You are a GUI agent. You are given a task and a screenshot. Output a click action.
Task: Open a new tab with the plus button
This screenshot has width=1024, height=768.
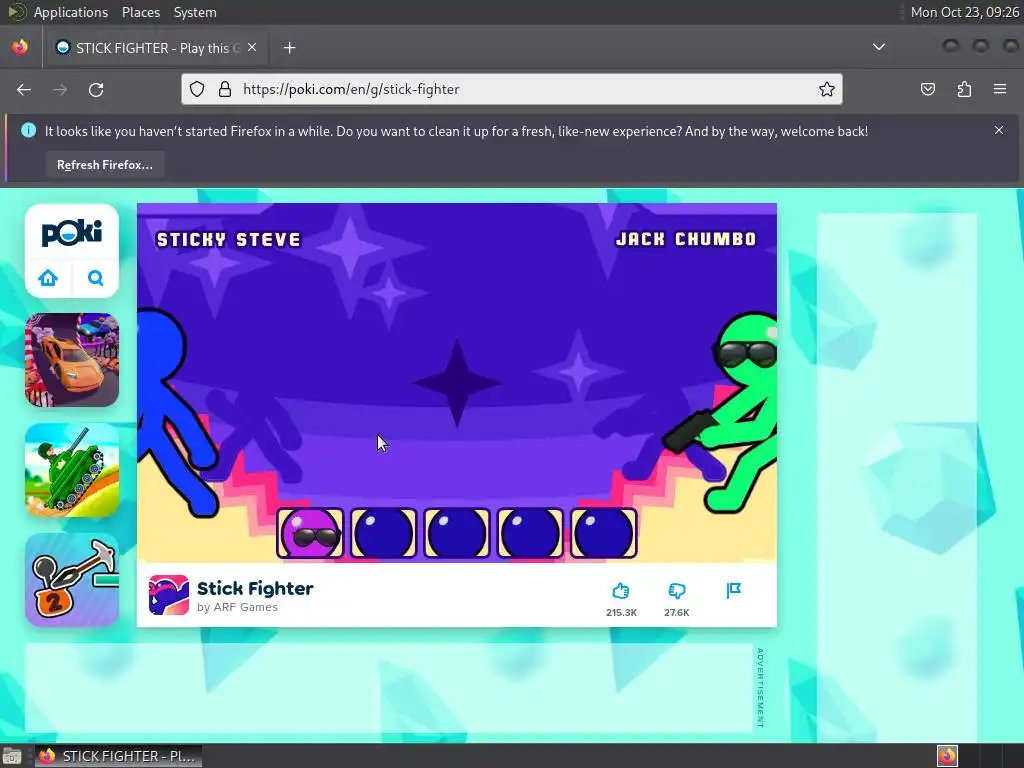point(289,48)
